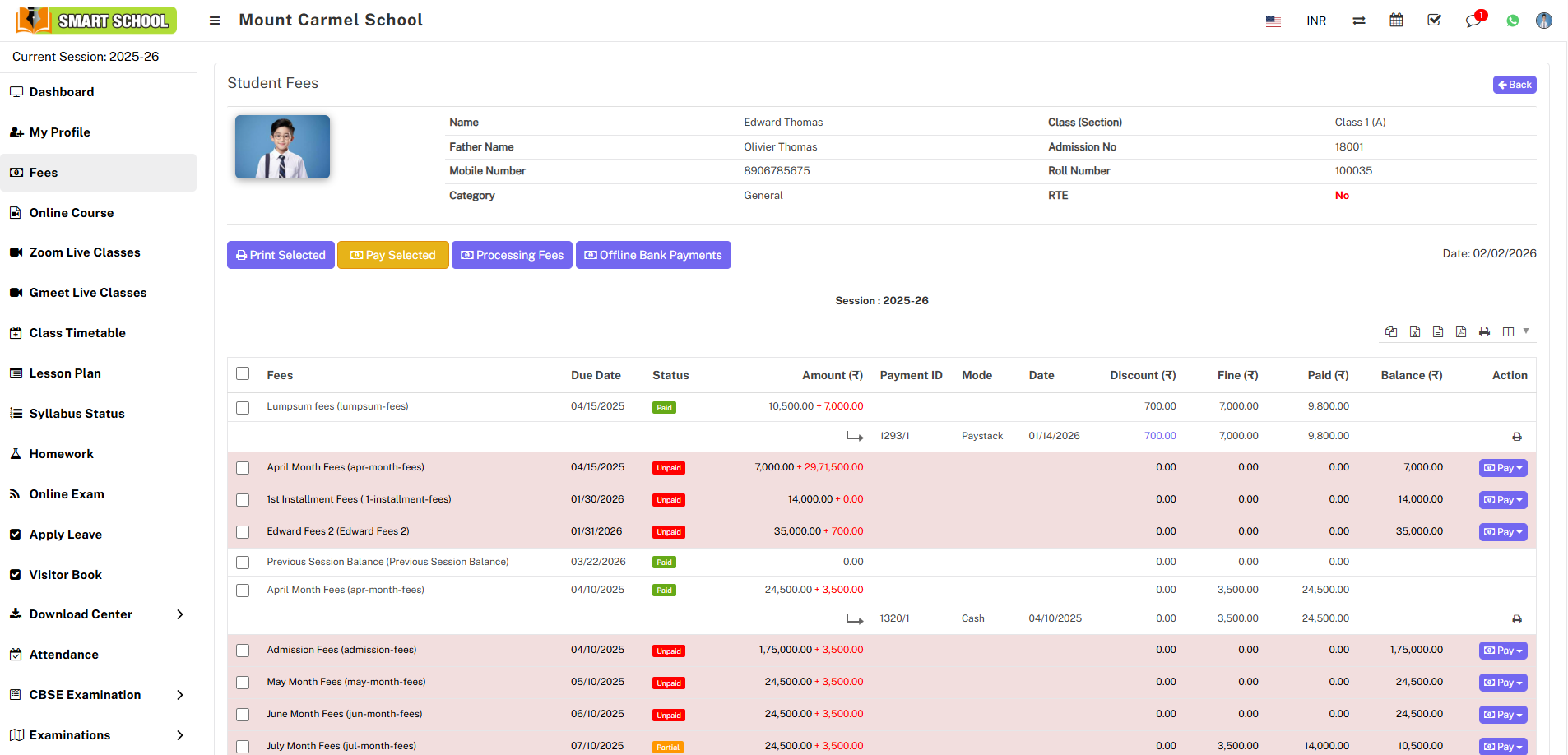This screenshot has width=1568, height=755.
Task: Open the WhatsApp icon in header
Action: [x=1512, y=21]
